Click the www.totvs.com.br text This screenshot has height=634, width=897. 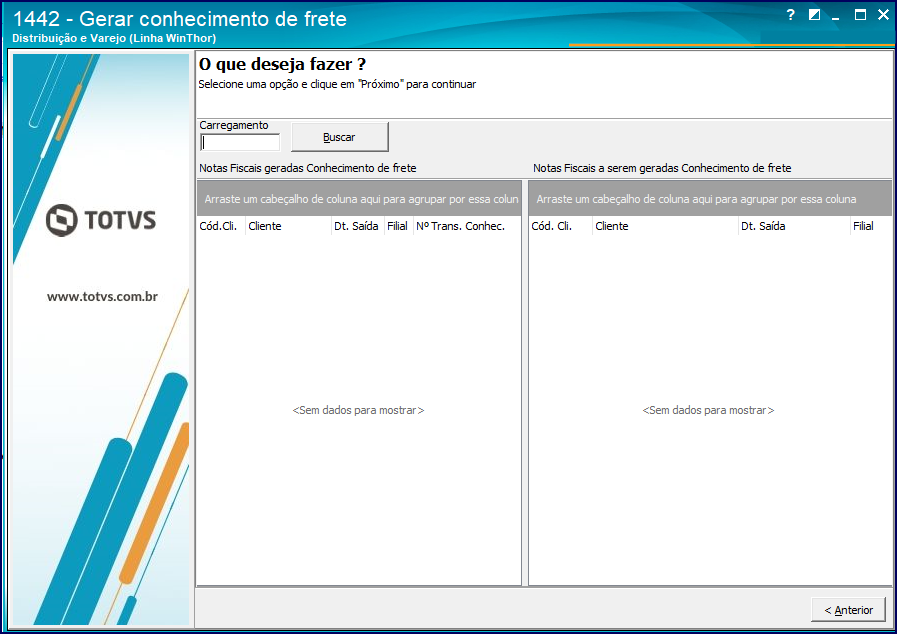click(x=102, y=296)
